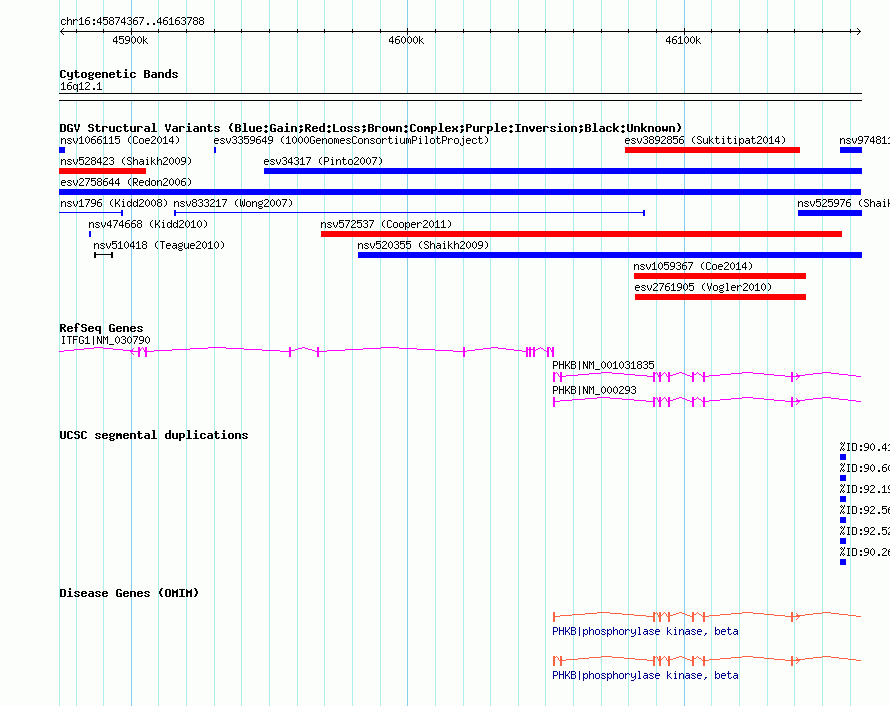Screen dimensions: 890x706
Task: Click the black bar for nsv510418
Action: pyautogui.click(x=103, y=255)
